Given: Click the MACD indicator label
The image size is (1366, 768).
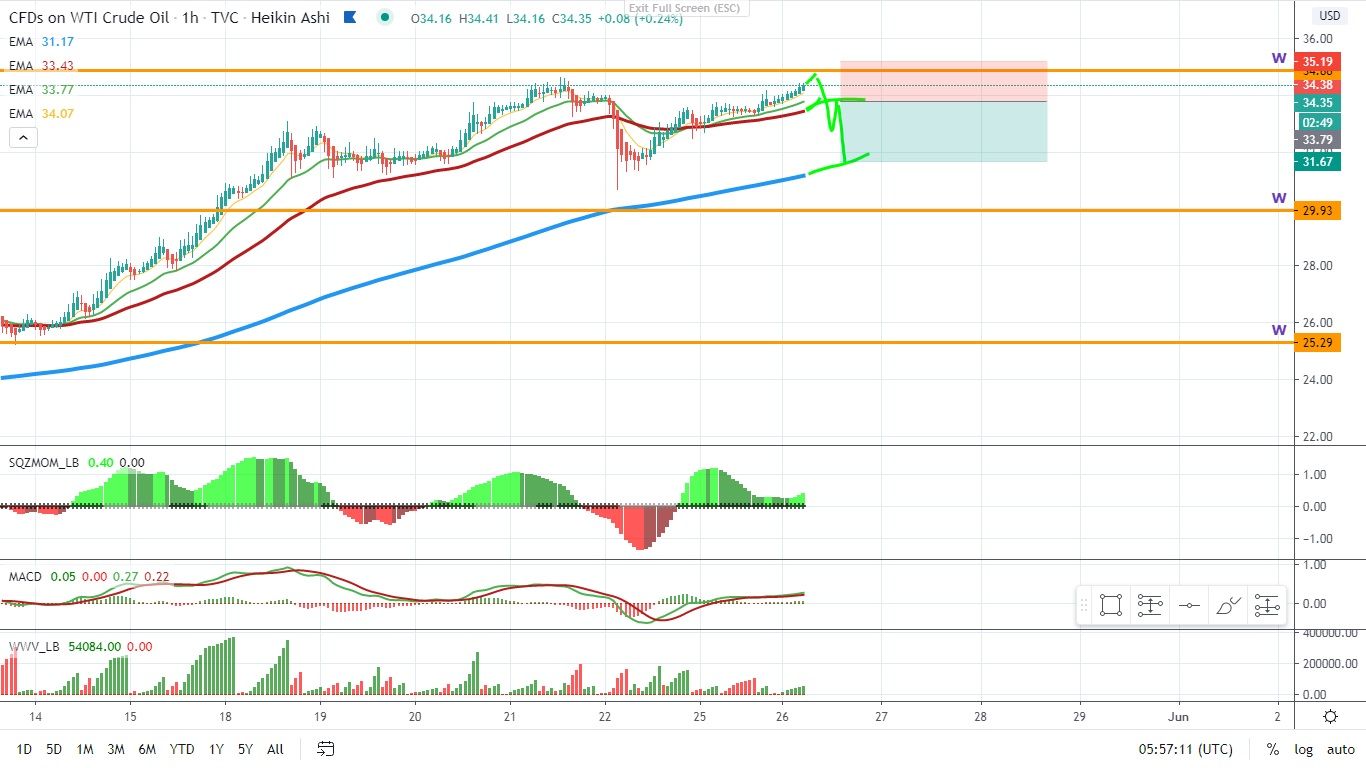Looking at the screenshot, I should (x=25, y=577).
